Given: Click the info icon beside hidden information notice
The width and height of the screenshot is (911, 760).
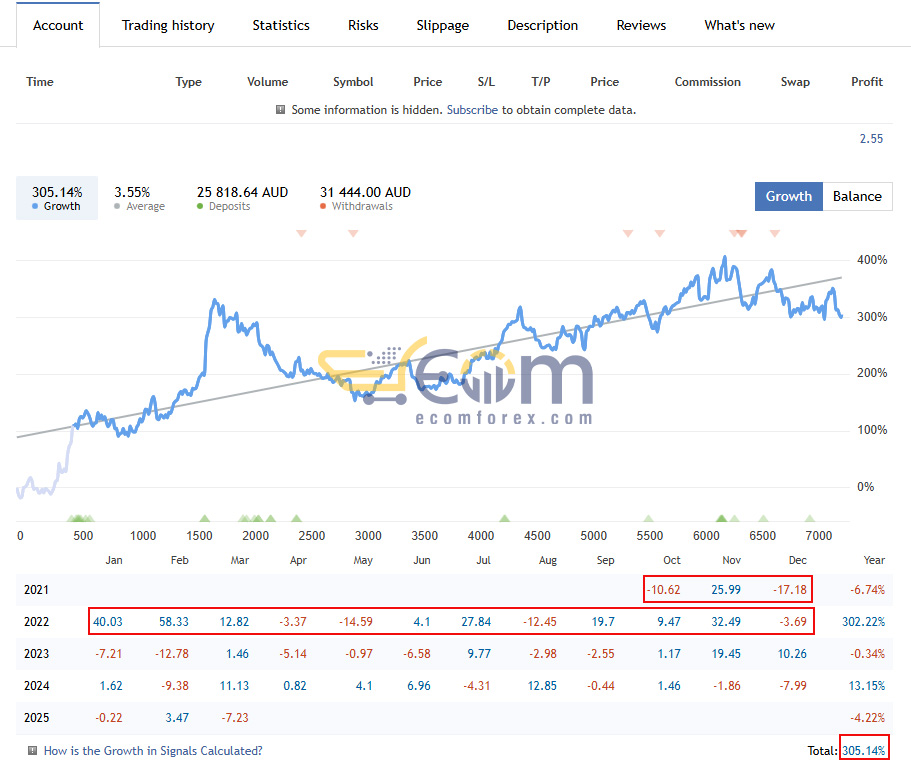Looking at the screenshot, I should (x=280, y=110).
